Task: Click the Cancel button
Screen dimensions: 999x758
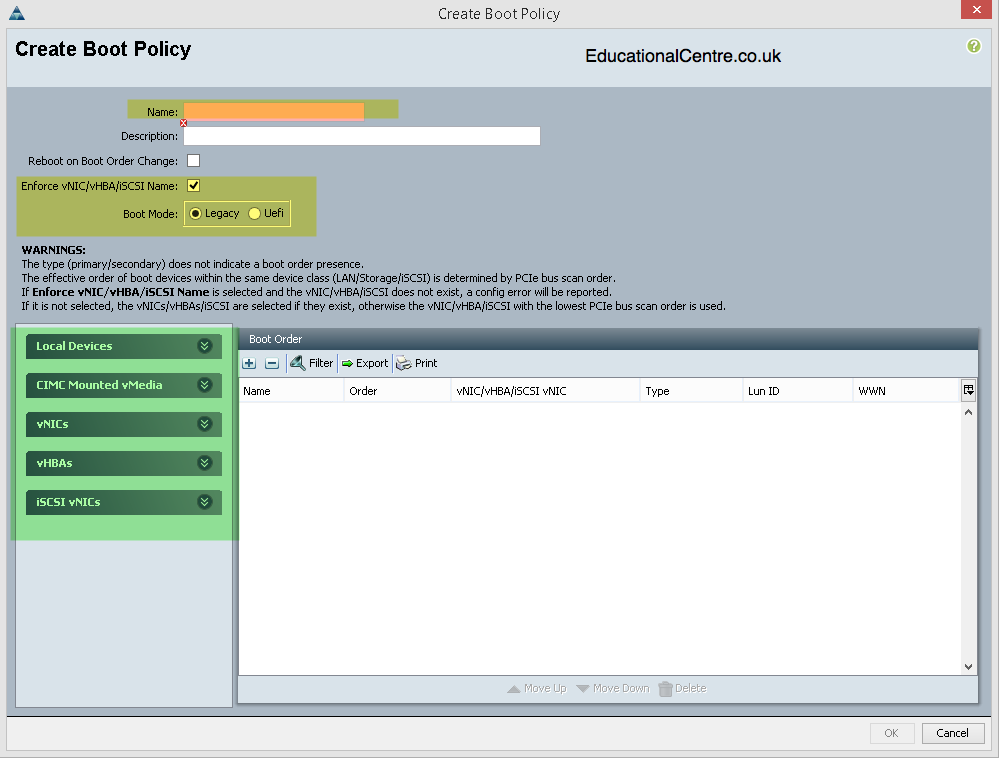Action: click(952, 733)
